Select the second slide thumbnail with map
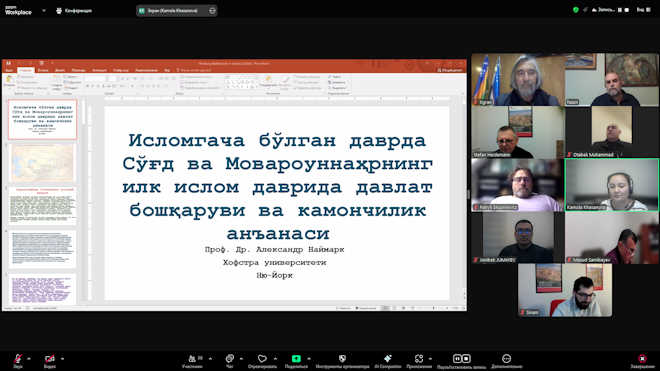The width and height of the screenshot is (660, 371). pos(43,163)
